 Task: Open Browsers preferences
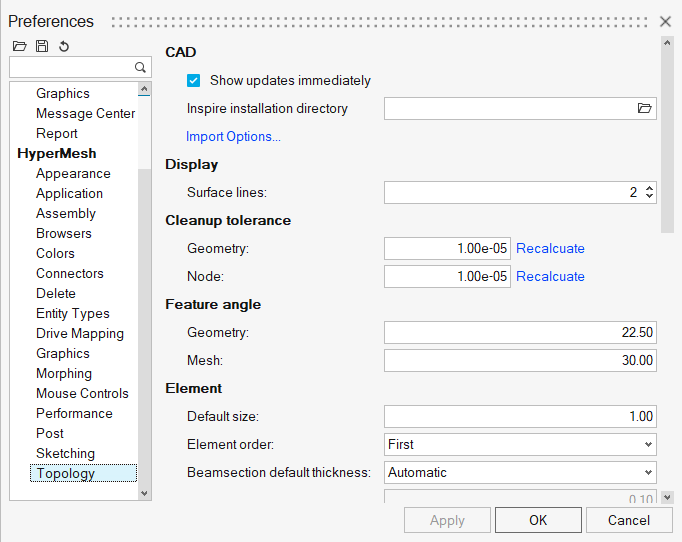click(64, 234)
